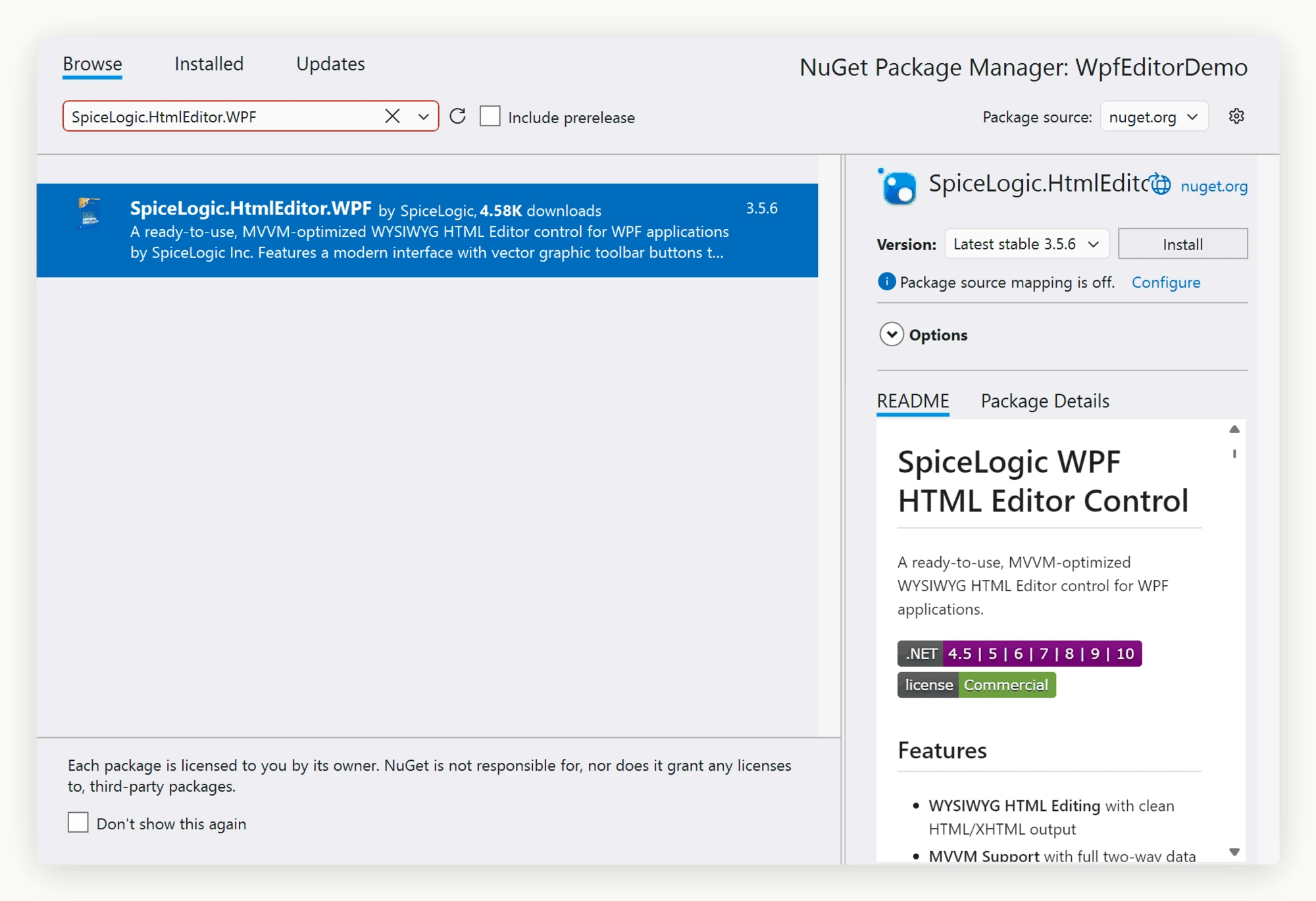
Task: Refresh the package search results
Action: point(458,116)
